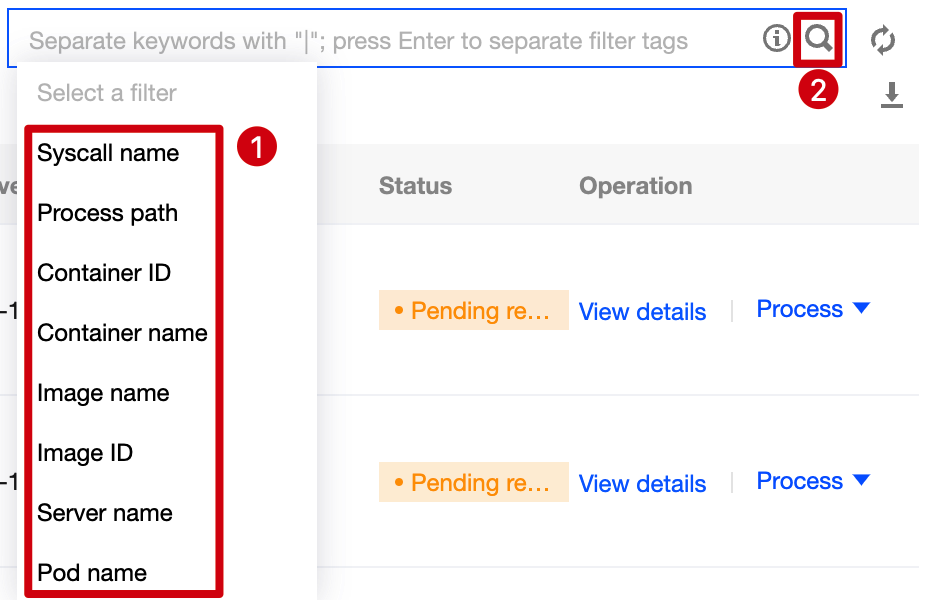The image size is (926, 600).
Task: Choose Container ID from filter list
Action: click(104, 273)
